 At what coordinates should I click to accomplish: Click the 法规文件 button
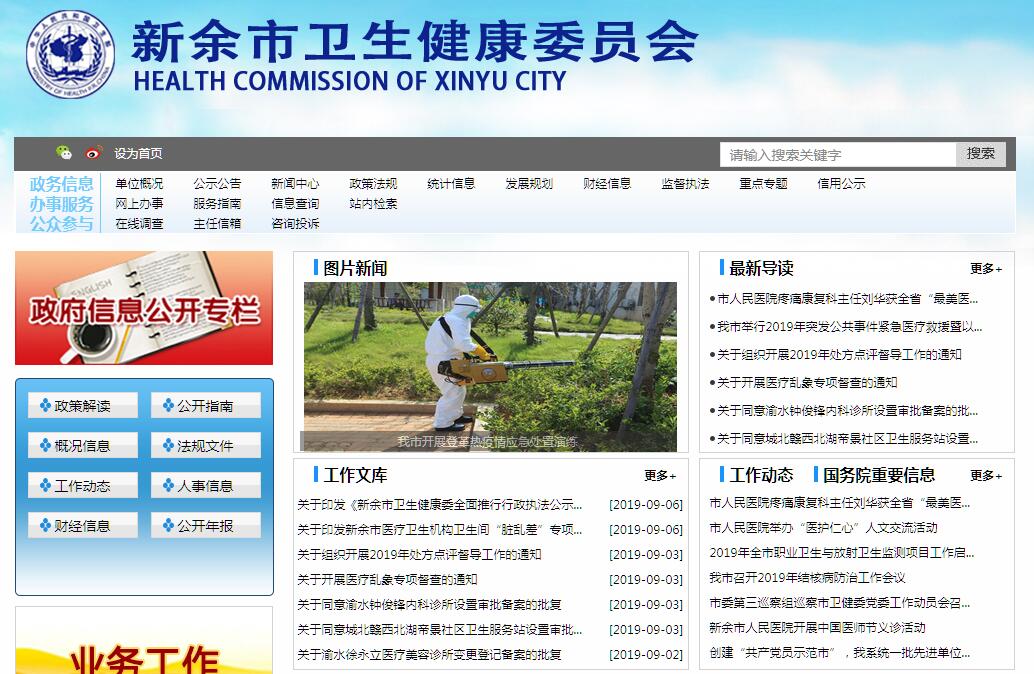coord(206,446)
